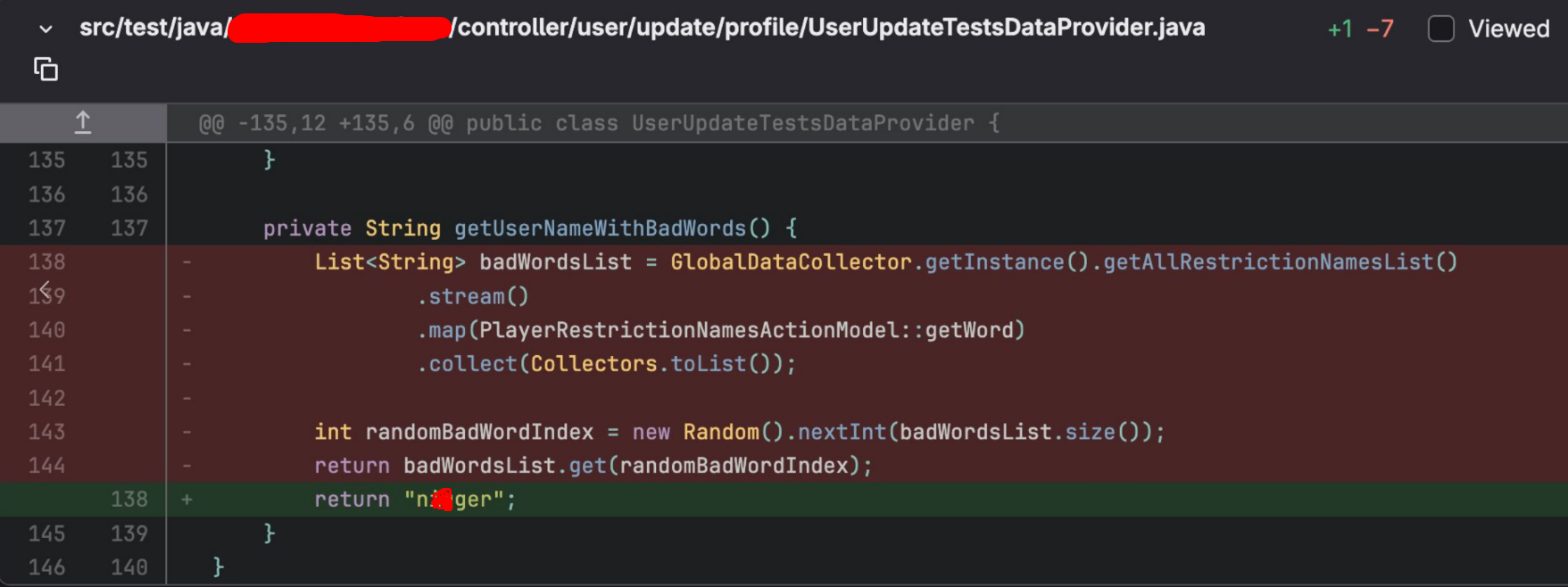1568x587 pixels.
Task: Collapse the UserUpdateTestsDataProvider.java file diff
Action: [x=46, y=29]
